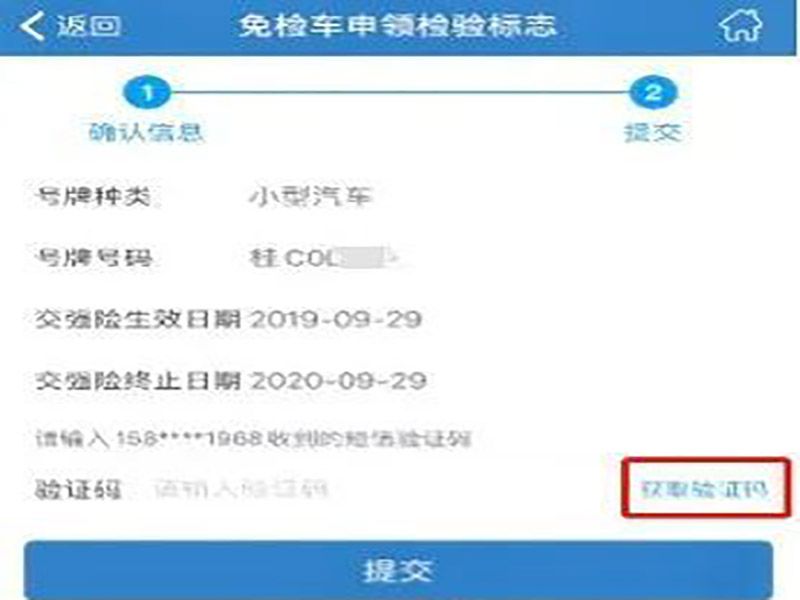This screenshot has height=600, width=800.
Task: Select the 提交 step label at top
Action: click(654, 133)
